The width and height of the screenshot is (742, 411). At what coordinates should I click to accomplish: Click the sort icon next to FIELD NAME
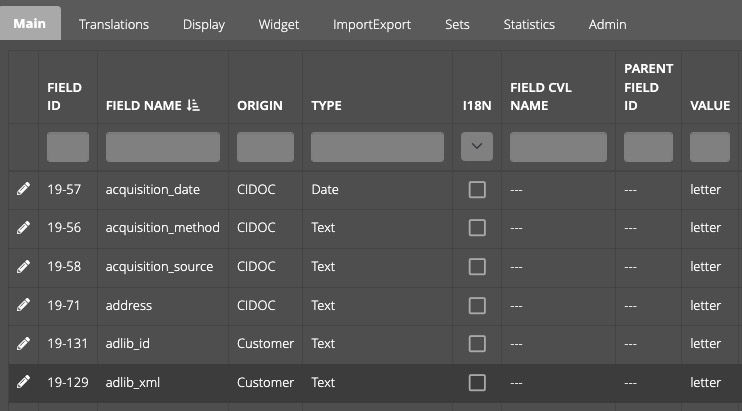[x=193, y=105]
